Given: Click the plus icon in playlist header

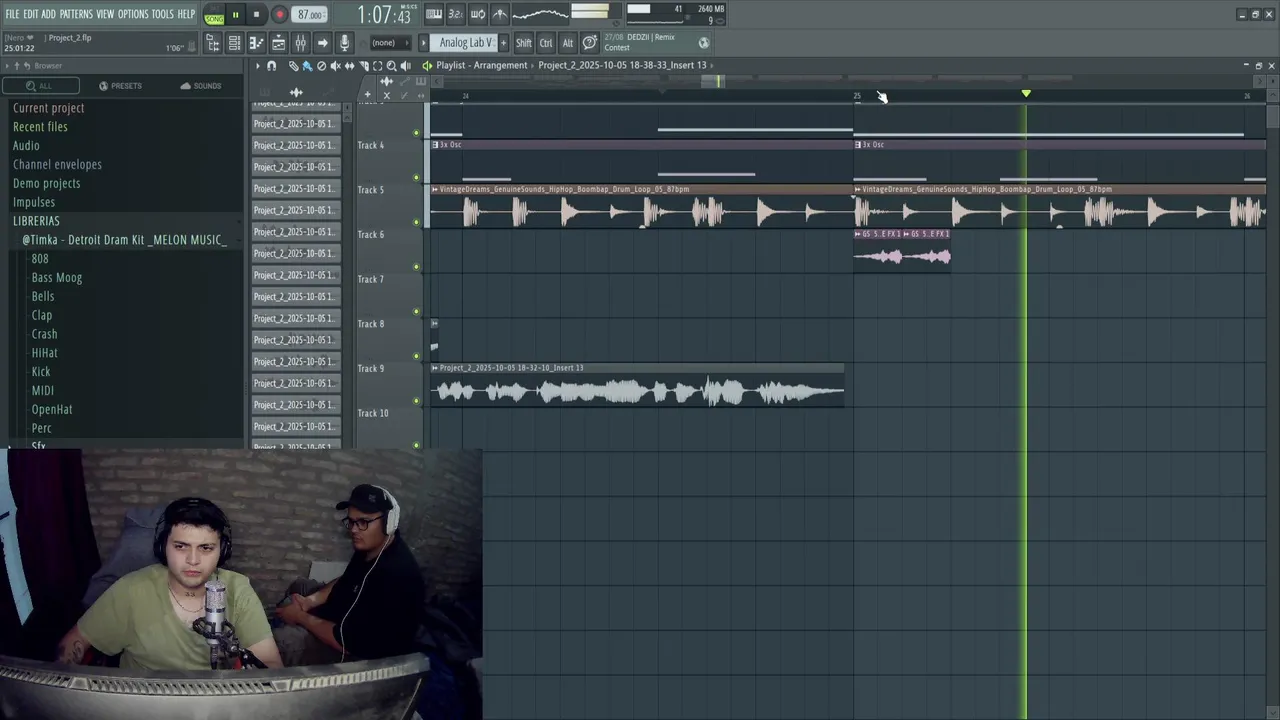Looking at the screenshot, I should click(x=367, y=95).
